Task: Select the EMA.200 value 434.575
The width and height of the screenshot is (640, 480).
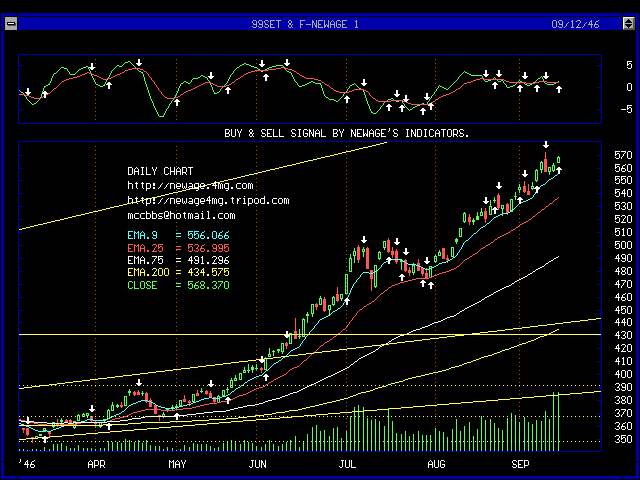Action: [208, 272]
